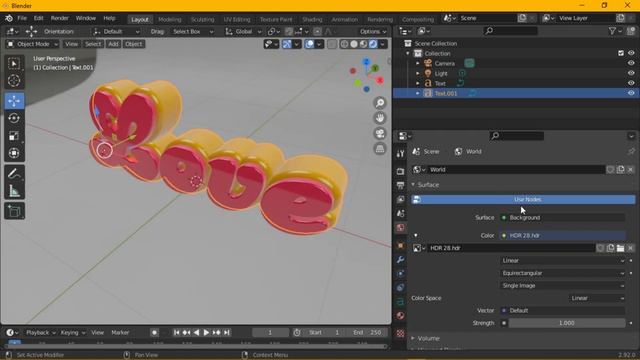
Task: Activate the Move tool
Action: coord(14,101)
